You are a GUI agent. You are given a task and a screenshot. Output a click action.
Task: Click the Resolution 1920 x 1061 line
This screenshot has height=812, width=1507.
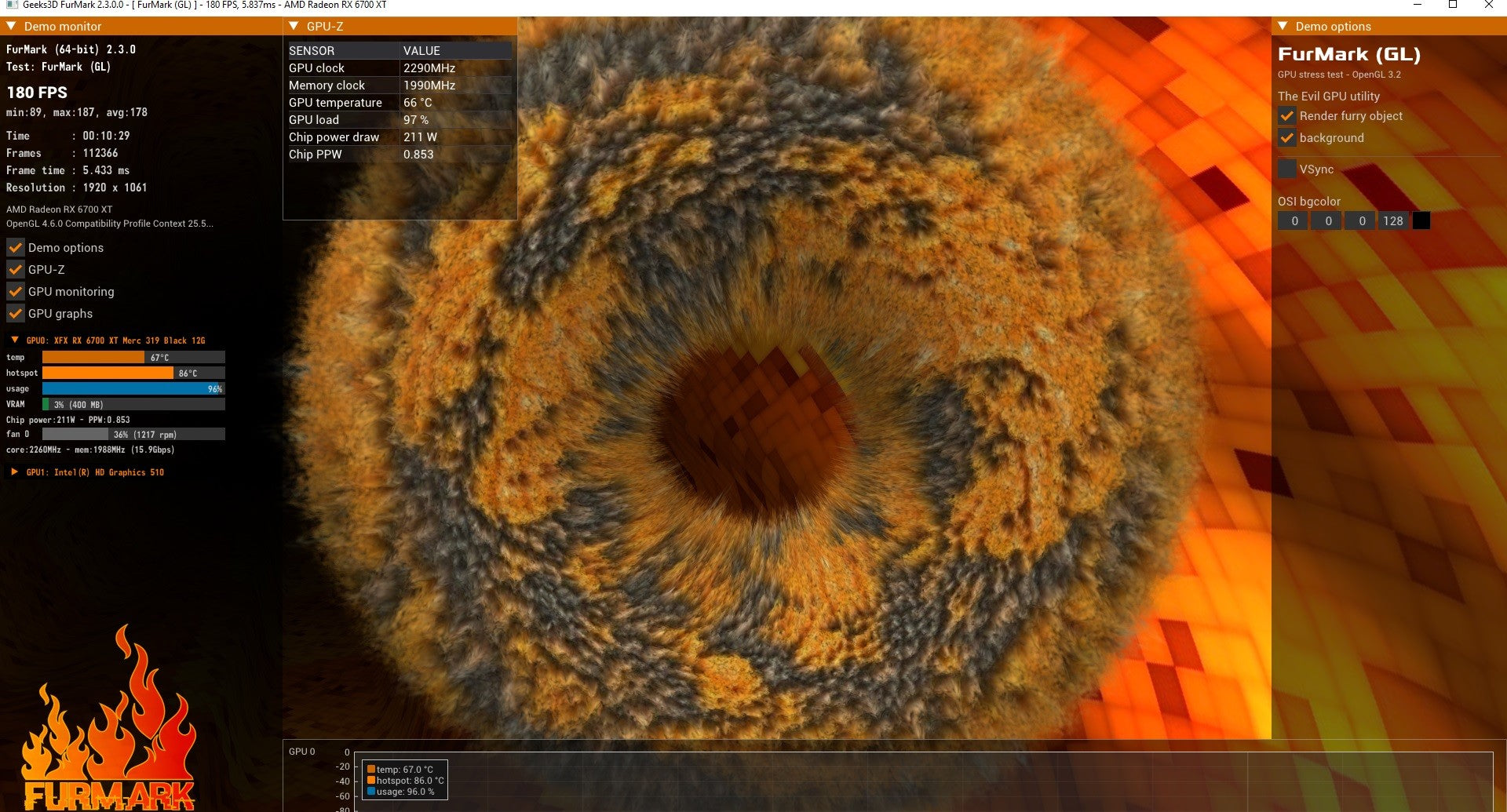pos(76,188)
